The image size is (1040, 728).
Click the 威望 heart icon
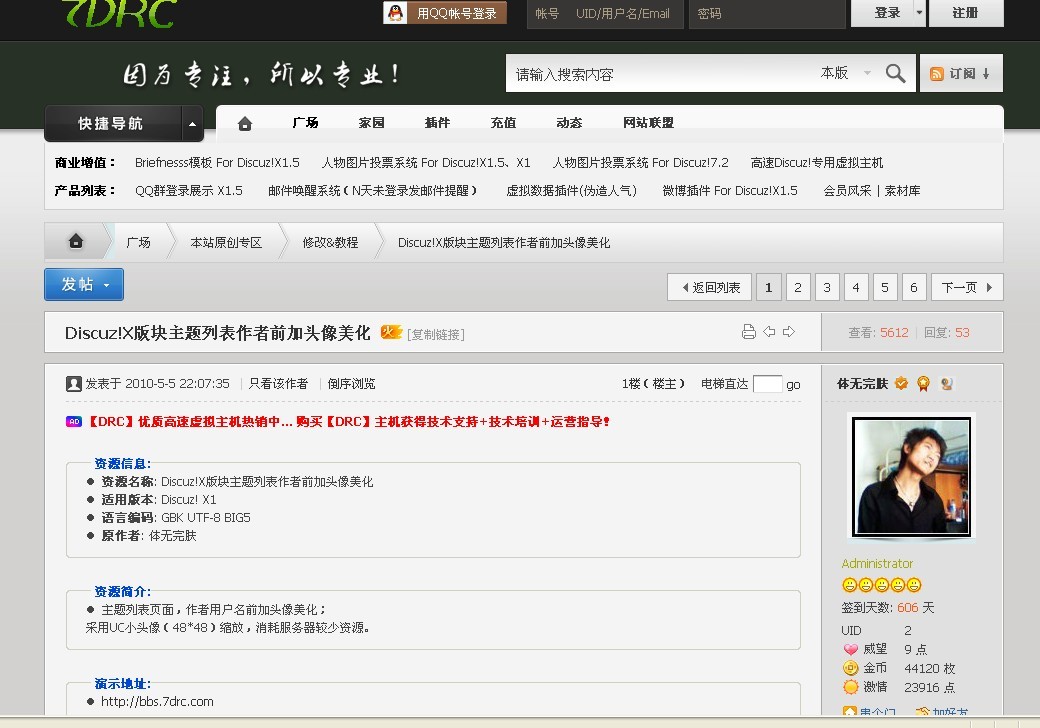(850, 649)
